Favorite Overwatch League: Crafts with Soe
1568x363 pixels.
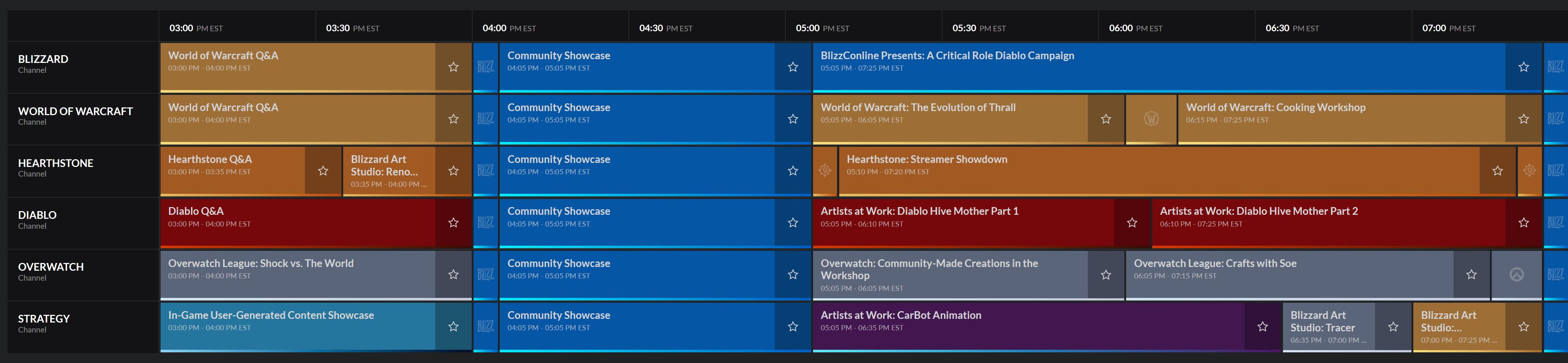pyautogui.click(x=1471, y=275)
